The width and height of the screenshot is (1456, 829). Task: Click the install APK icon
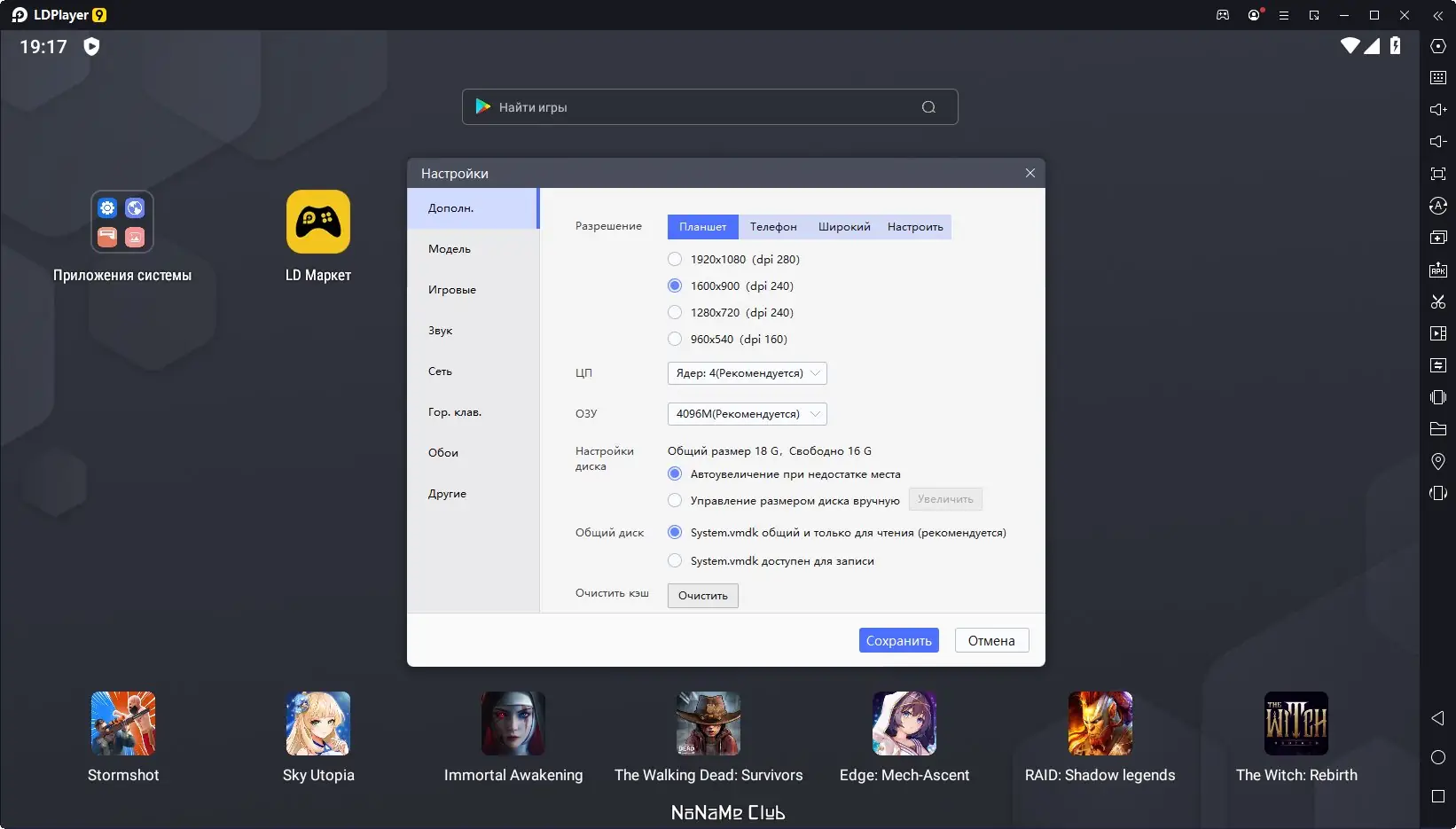point(1438,270)
